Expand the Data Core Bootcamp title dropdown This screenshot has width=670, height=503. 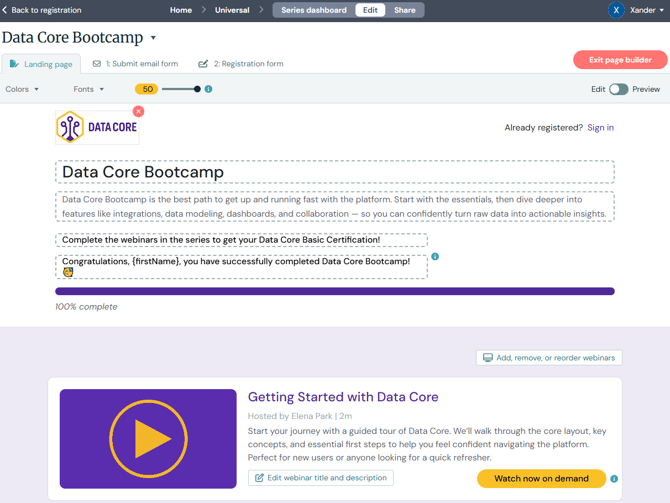tap(153, 39)
